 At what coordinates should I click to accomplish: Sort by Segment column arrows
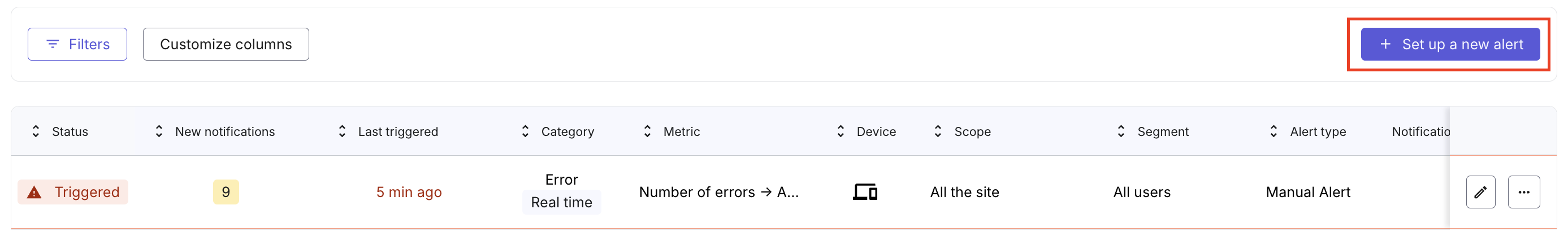coord(1121,131)
